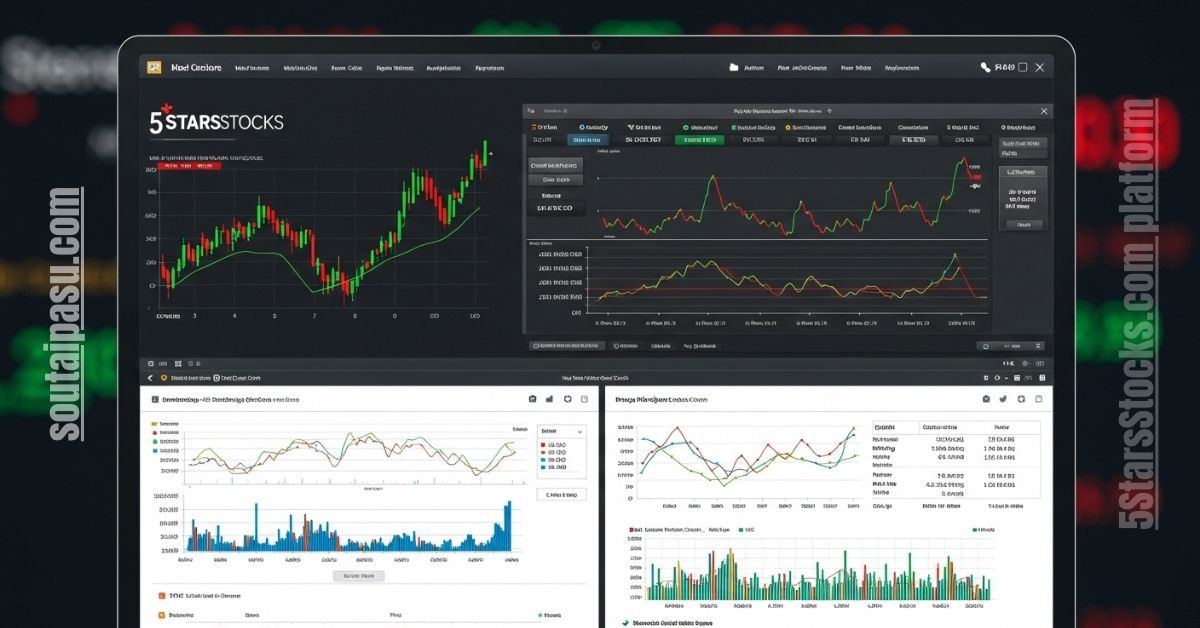Click the square icon in lower-right chart header
The image size is (1200, 628).
pyautogui.click(x=1040, y=399)
